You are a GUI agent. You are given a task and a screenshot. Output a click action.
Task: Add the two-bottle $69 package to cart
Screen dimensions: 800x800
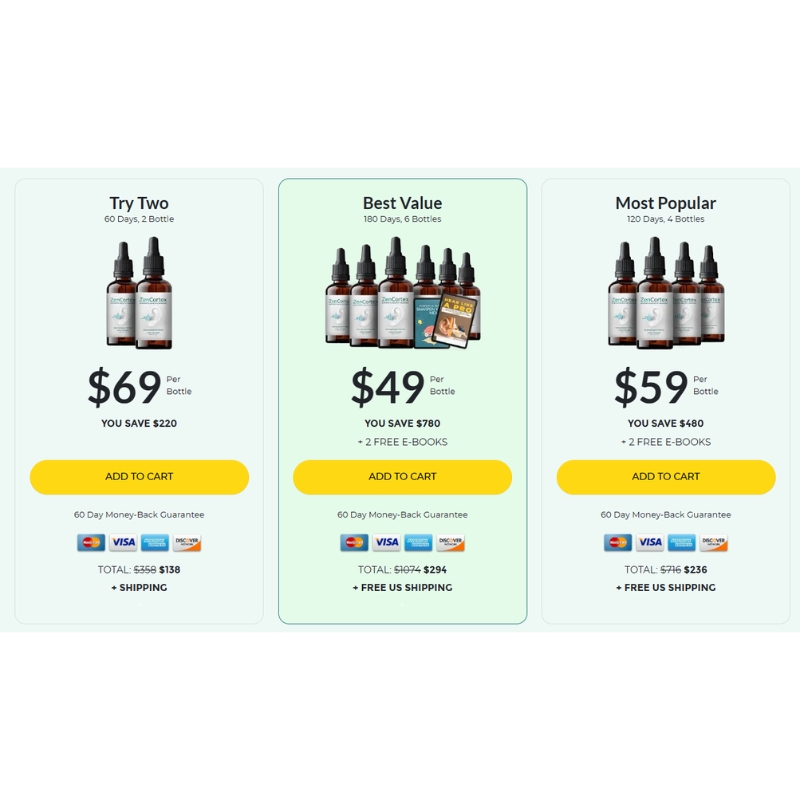139,477
